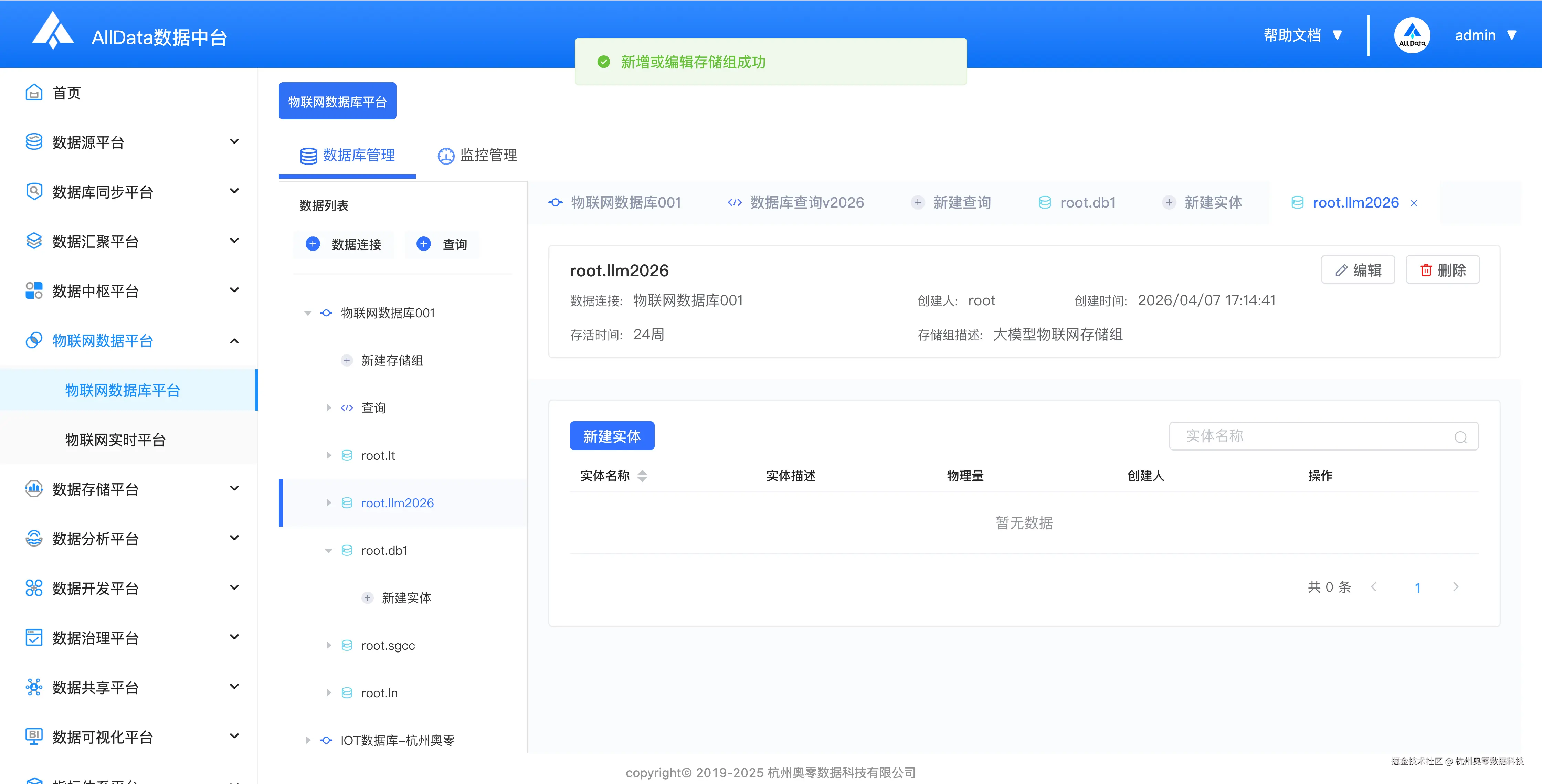Expand the 数据源平台 sidebar menu

pos(234,142)
